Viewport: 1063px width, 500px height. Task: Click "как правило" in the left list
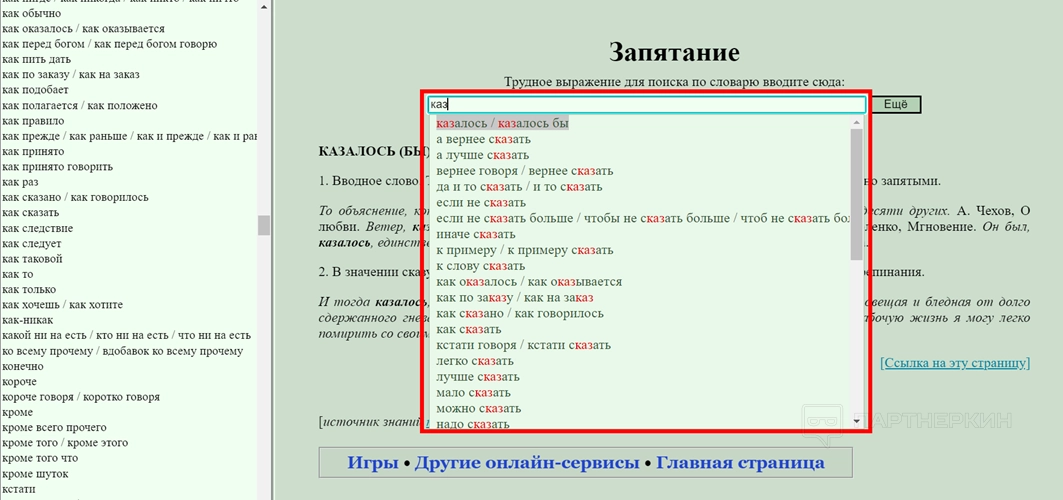(x=33, y=121)
